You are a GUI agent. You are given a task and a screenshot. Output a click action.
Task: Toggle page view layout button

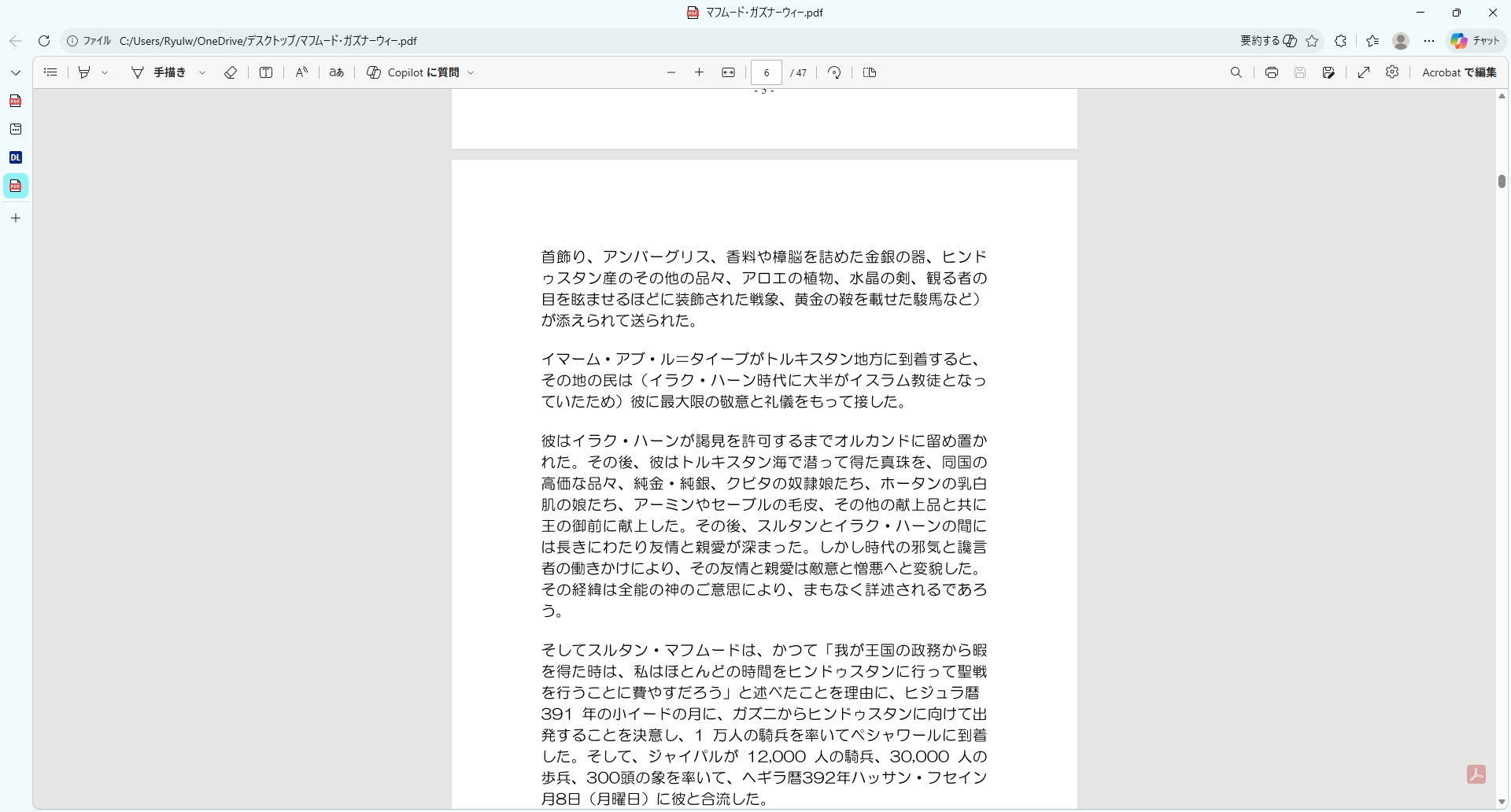tap(870, 72)
